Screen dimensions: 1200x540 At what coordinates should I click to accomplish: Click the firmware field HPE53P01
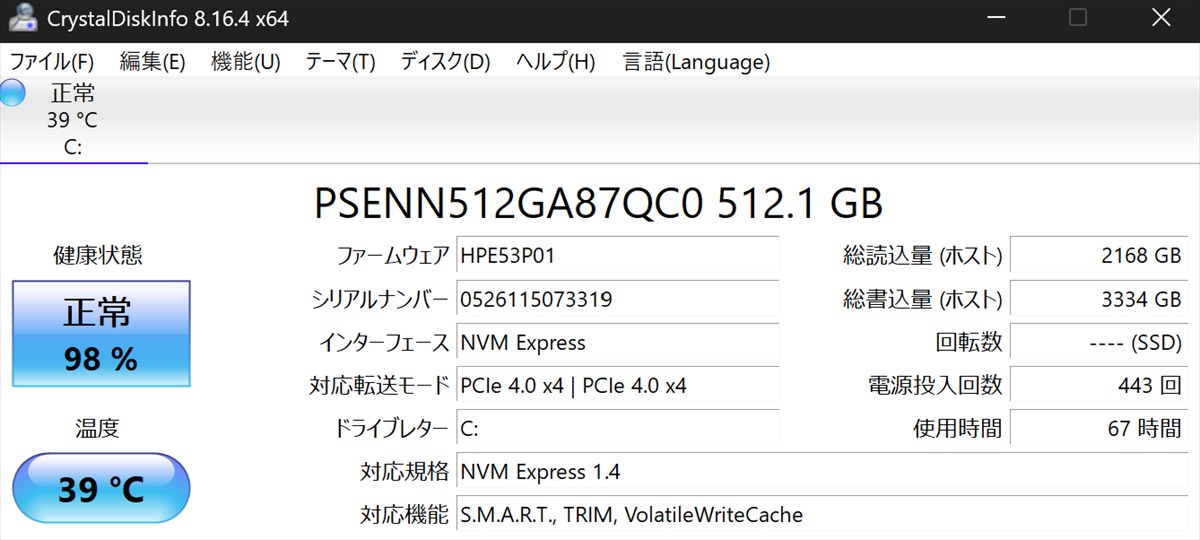[x=618, y=255]
